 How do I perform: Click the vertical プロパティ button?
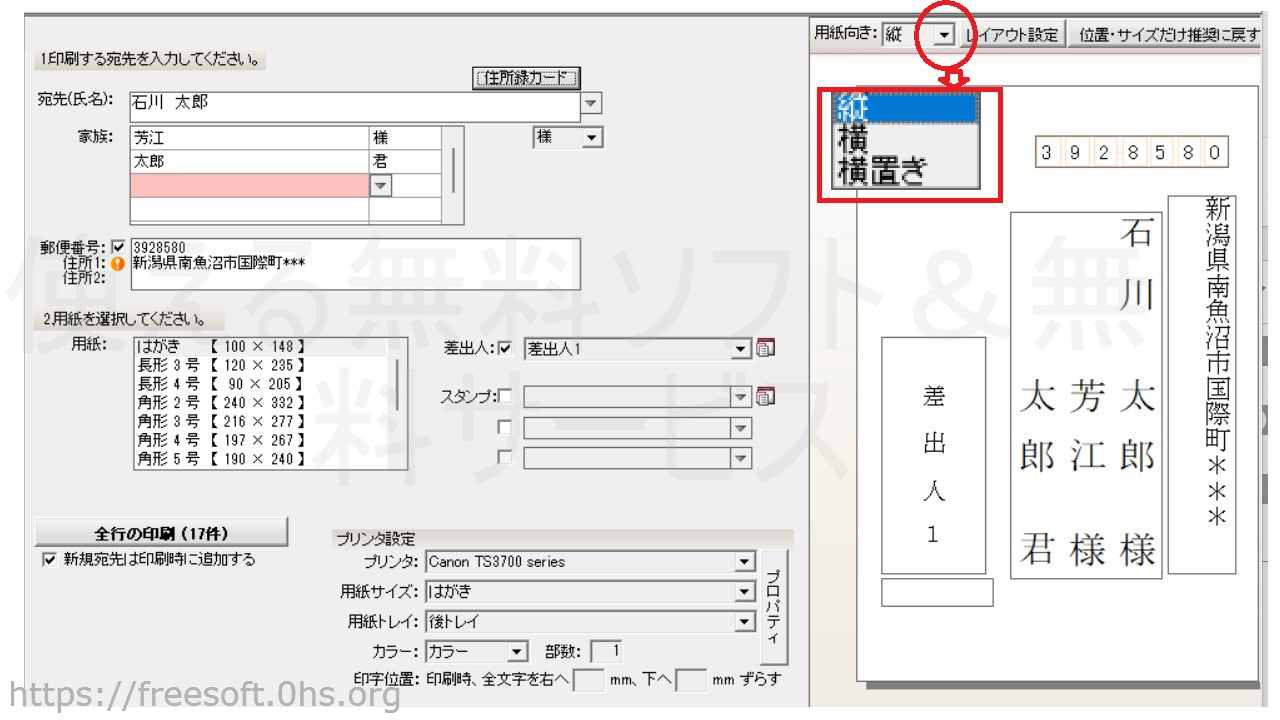pyautogui.click(x=773, y=607)
